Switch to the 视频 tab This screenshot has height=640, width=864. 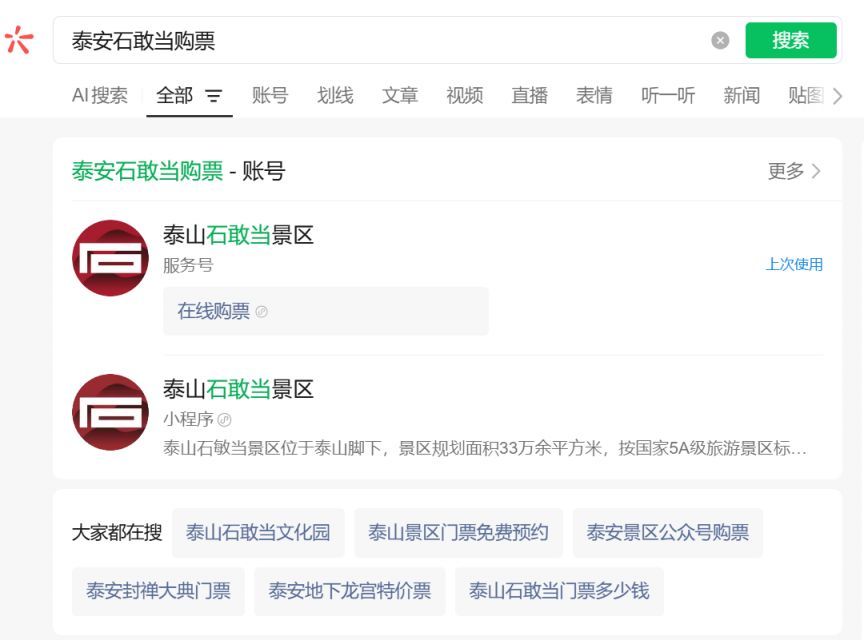click(465, 95)
